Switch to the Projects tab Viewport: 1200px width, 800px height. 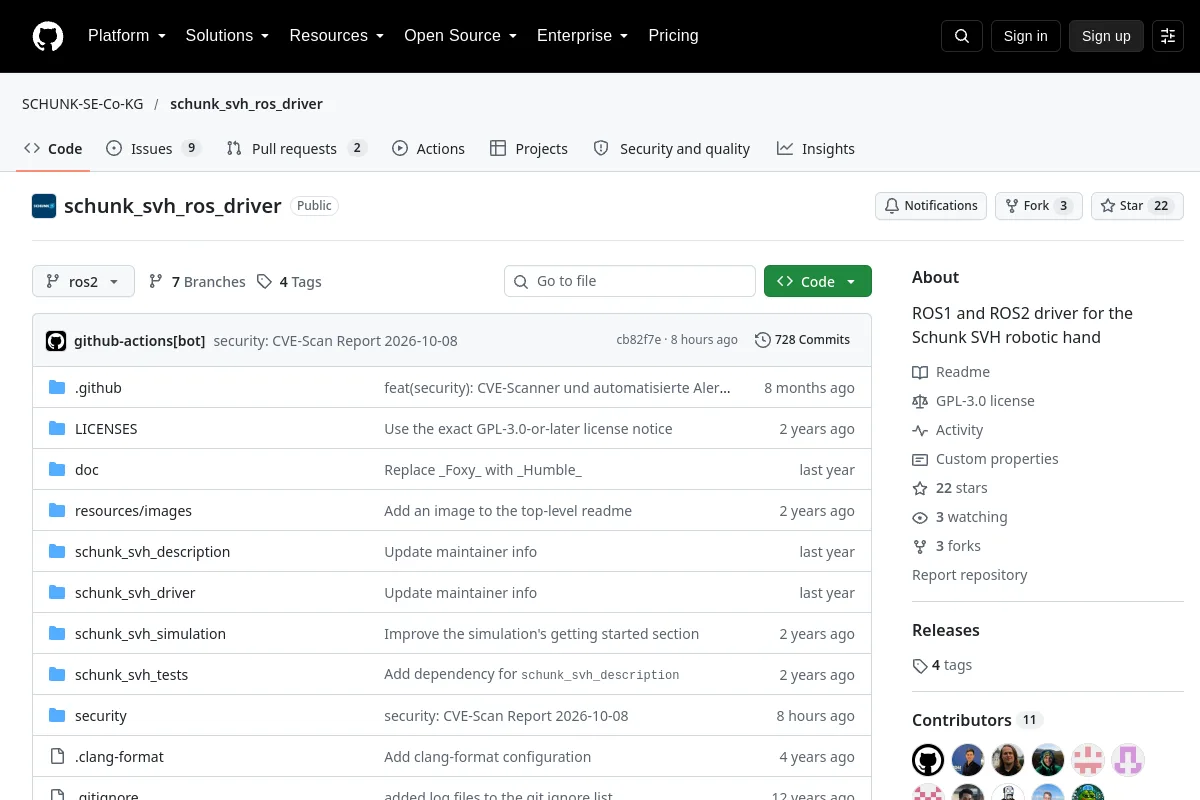pyautogui.click(x=529, y=149)
